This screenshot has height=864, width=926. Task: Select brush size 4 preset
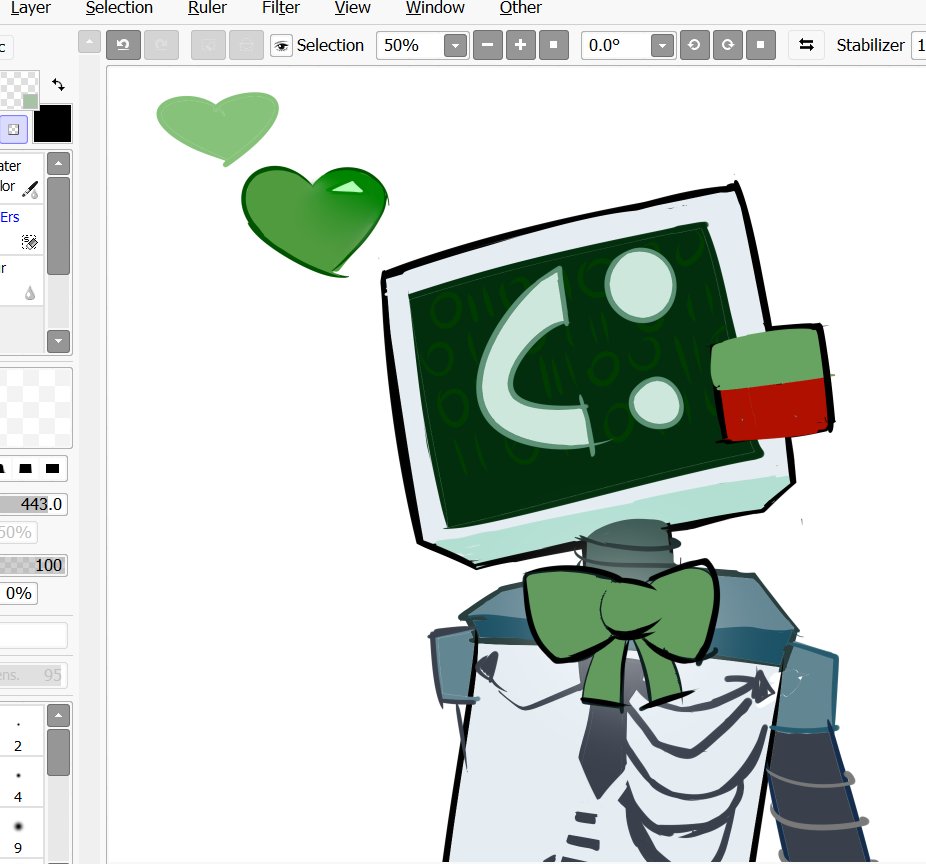pos(21,782)
